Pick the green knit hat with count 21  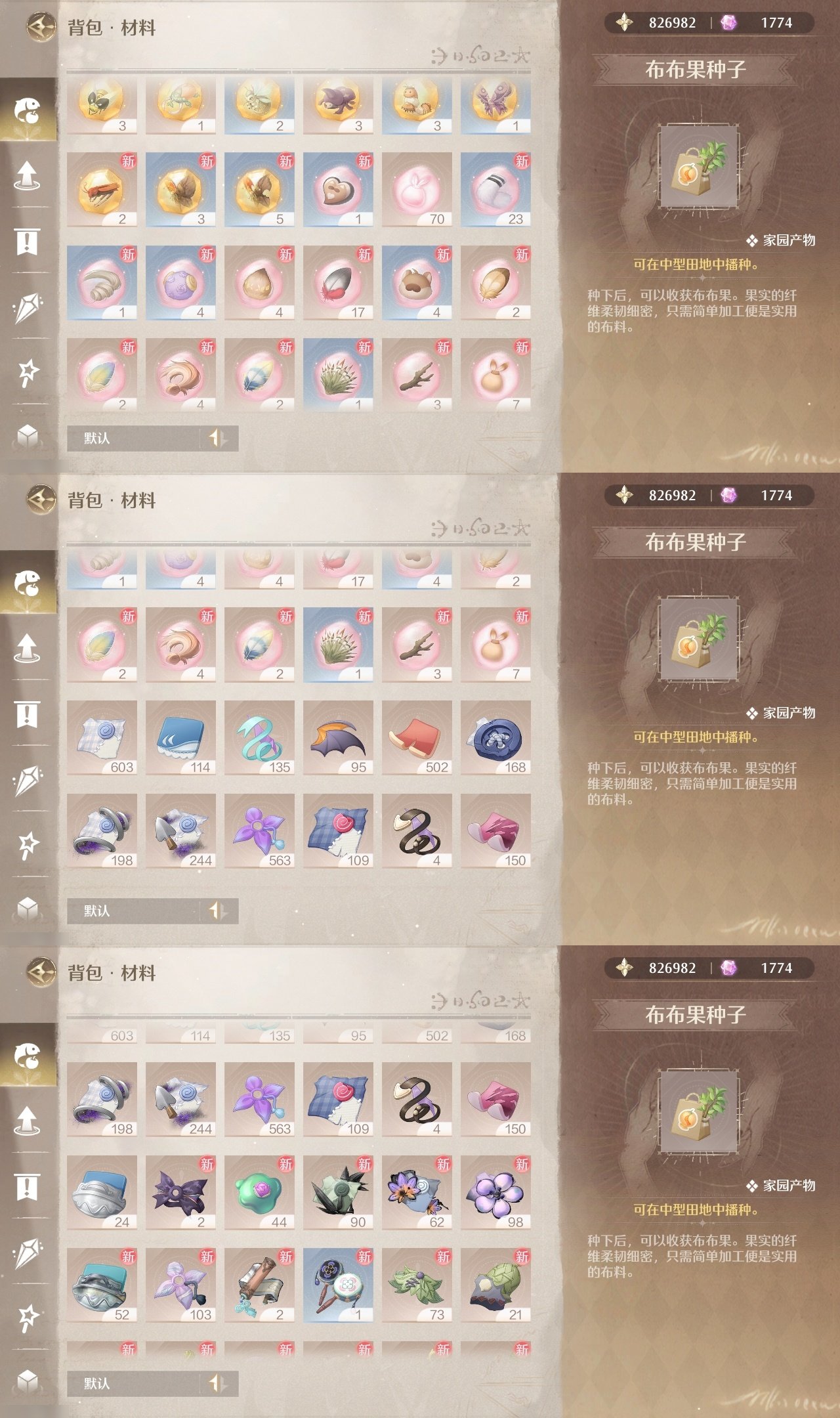[495, 1285]
